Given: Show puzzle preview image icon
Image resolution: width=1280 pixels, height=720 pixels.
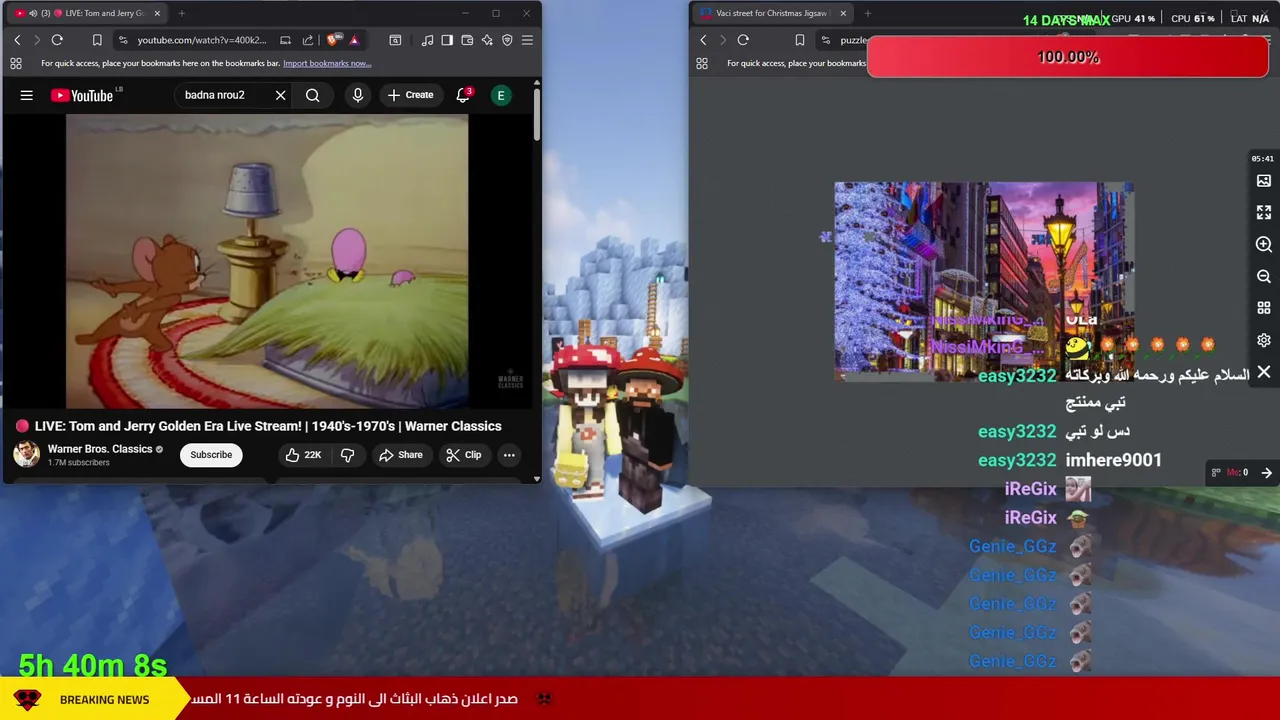Looking at the screenshot, I should pyautogui.click(x=1264, y=181).
